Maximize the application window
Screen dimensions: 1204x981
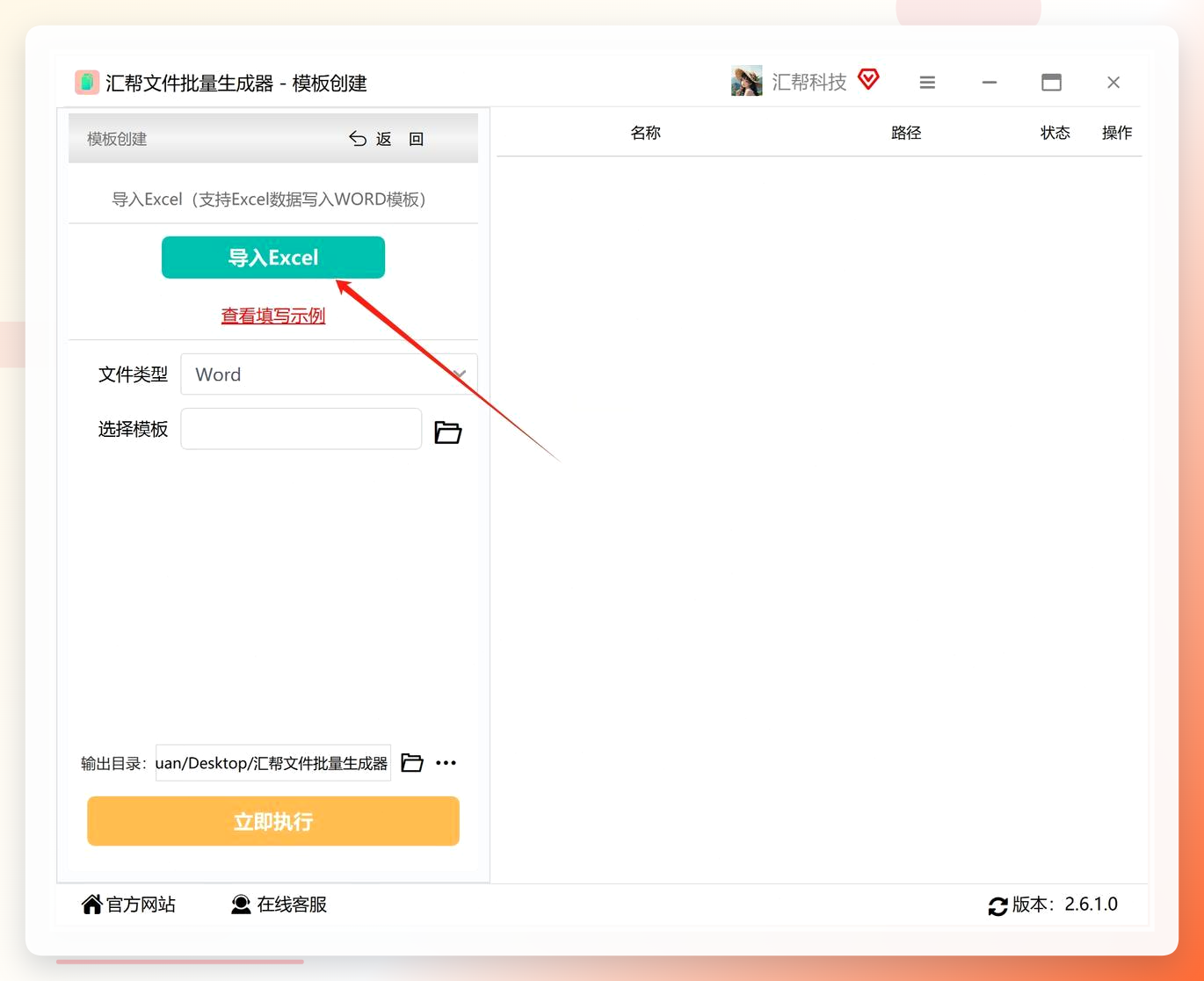pos(1051,83)
